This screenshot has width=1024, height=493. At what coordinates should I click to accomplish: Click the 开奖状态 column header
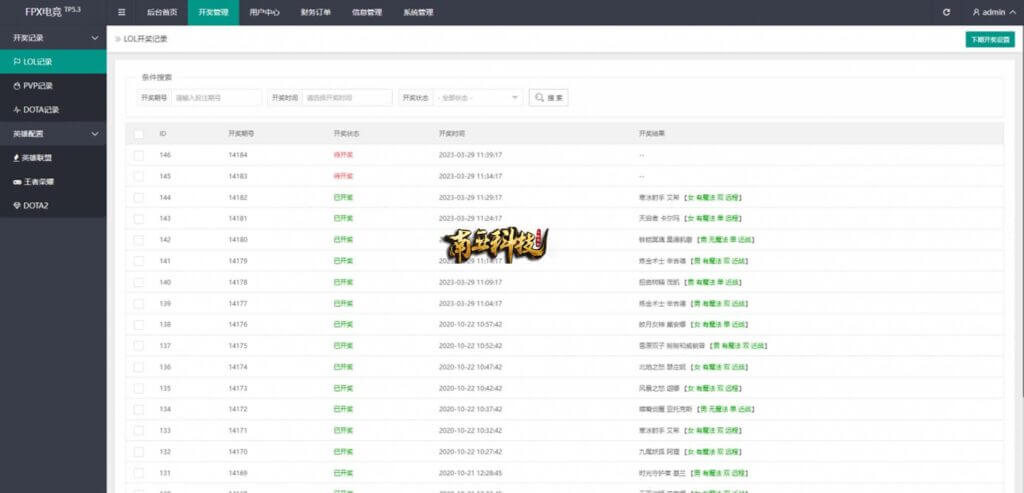[346, 133]
